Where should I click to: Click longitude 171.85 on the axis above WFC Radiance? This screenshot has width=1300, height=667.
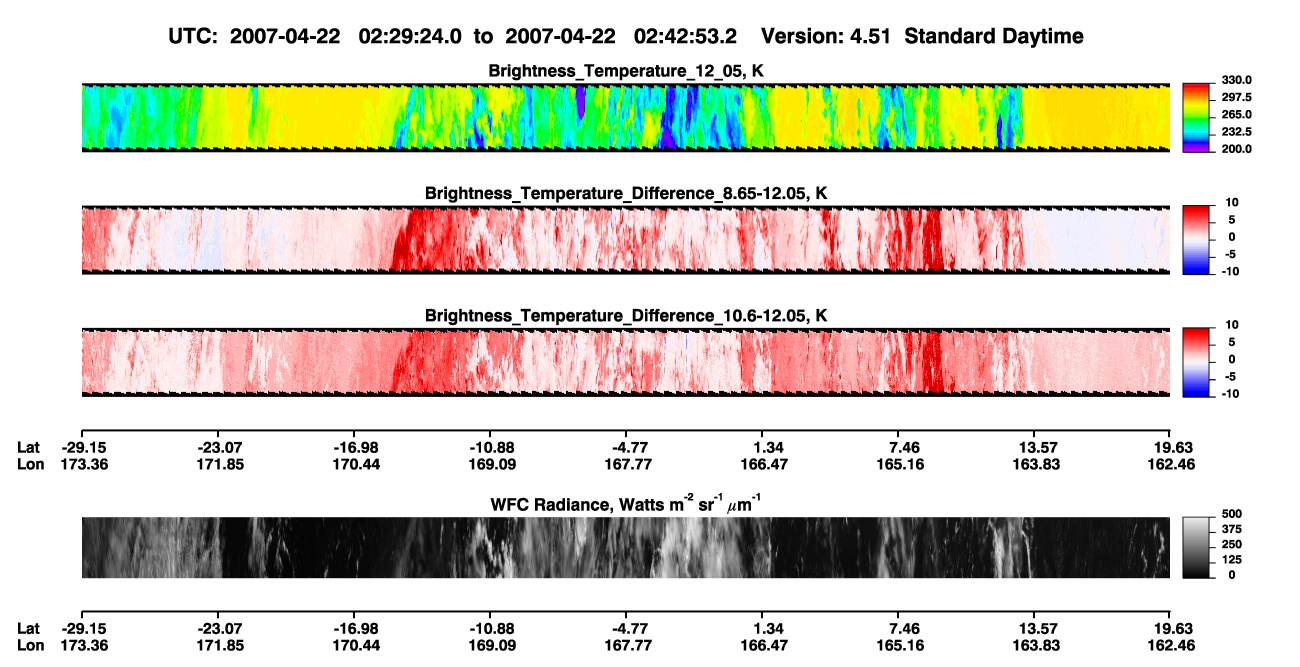pos(218,463)
